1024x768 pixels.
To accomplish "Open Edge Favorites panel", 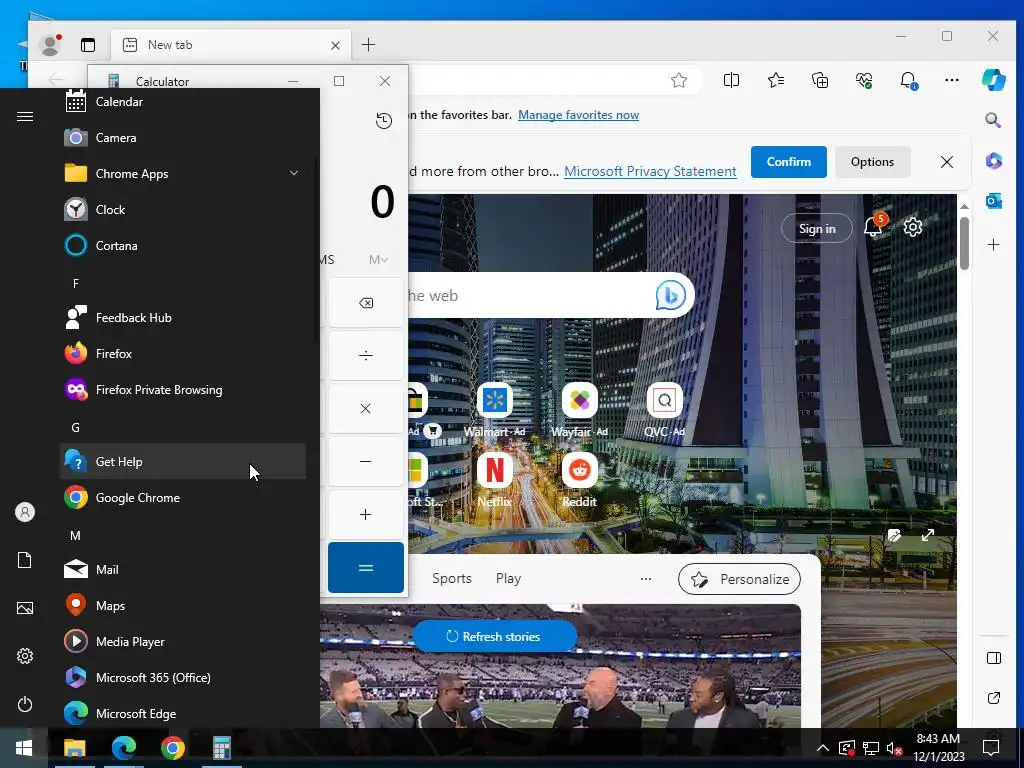I will click(x=776, y=80).
